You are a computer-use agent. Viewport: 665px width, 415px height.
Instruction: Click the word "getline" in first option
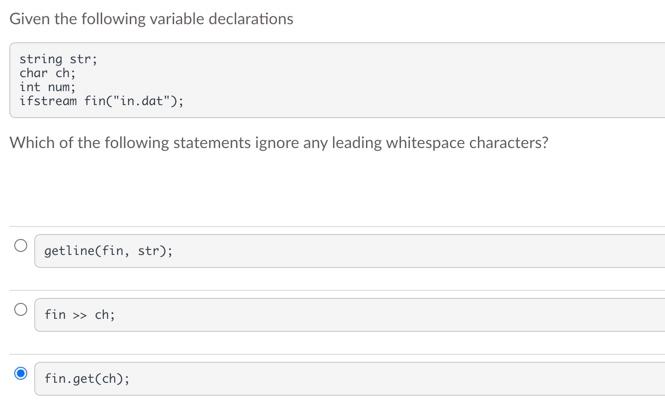69,251
